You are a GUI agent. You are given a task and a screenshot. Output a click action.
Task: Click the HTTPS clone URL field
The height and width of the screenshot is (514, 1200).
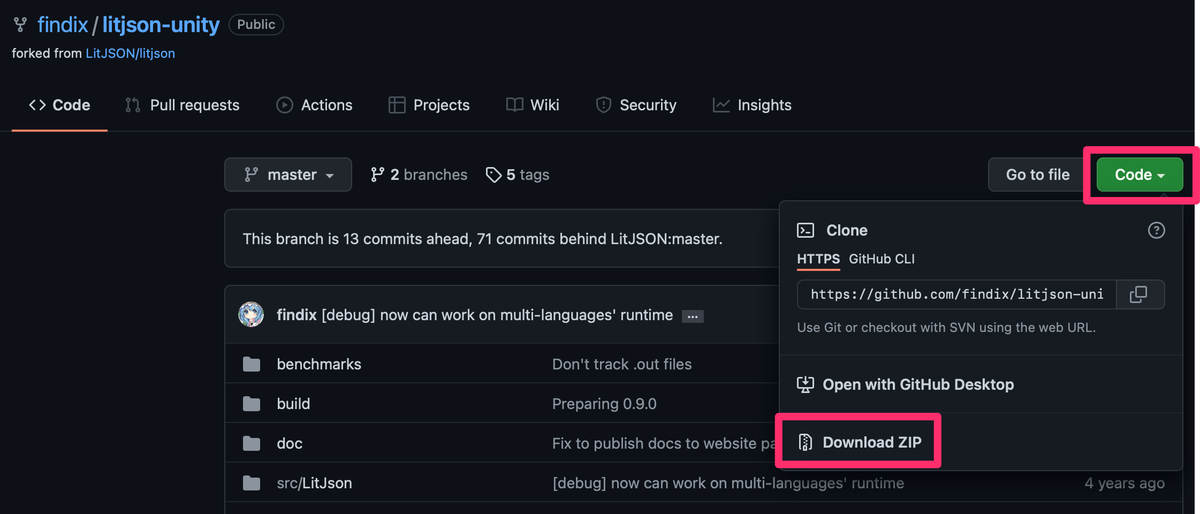956,294
